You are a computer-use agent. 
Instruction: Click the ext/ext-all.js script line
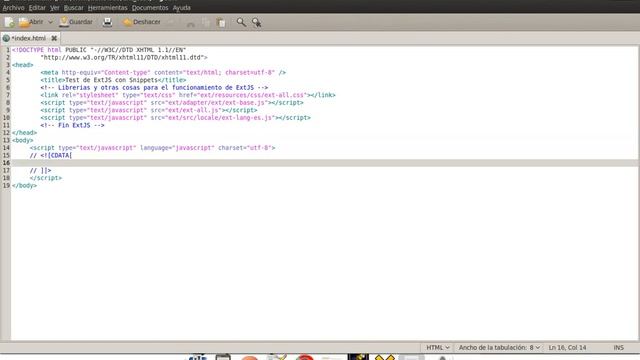149,110
